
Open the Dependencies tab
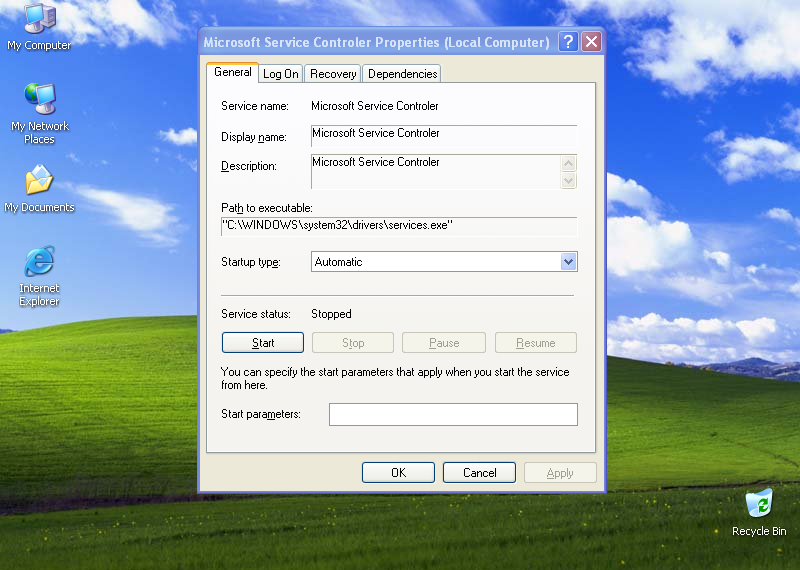tap(402, 74)
